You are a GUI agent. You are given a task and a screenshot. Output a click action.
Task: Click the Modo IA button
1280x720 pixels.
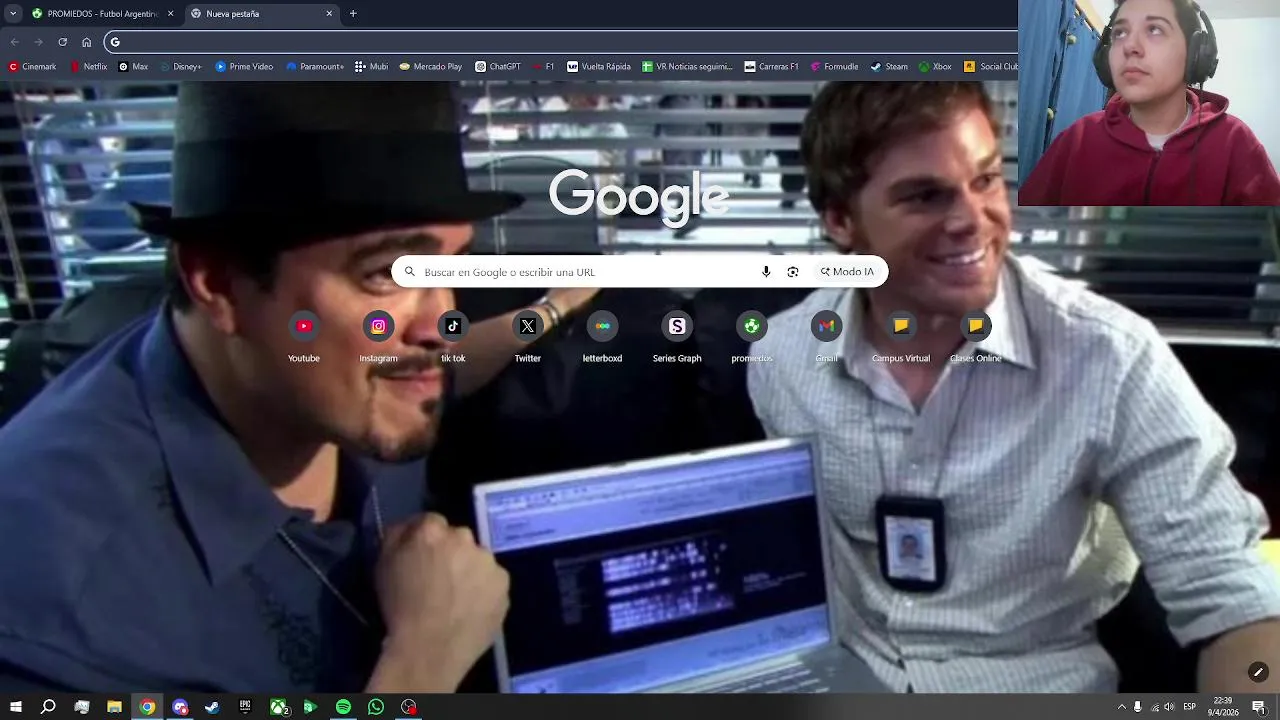[x=847, y=272]
